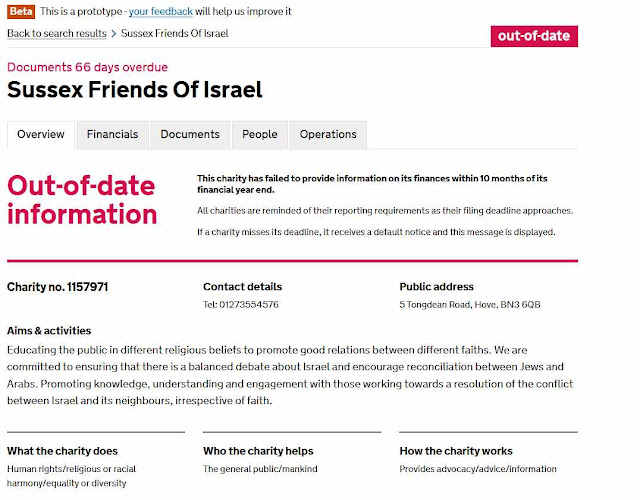Click the Sussex Friends Of Israel breadcrumb

coord(175,33)
